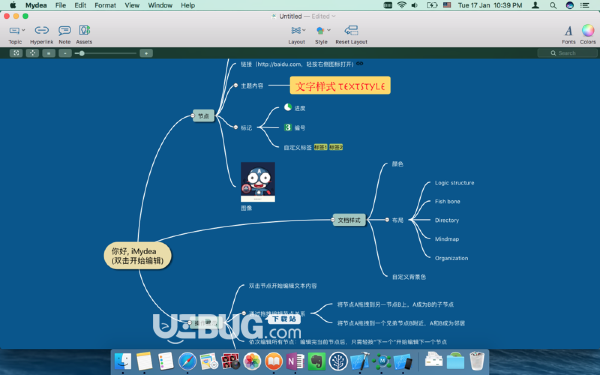Viewport: 600px width, 375px height.
Task: Select the Captain America image thumbnail
Action: 258,182
